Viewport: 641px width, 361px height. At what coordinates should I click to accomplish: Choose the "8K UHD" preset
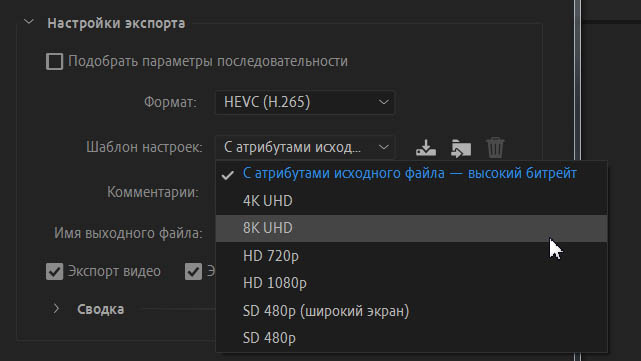(x=411, y=228)
